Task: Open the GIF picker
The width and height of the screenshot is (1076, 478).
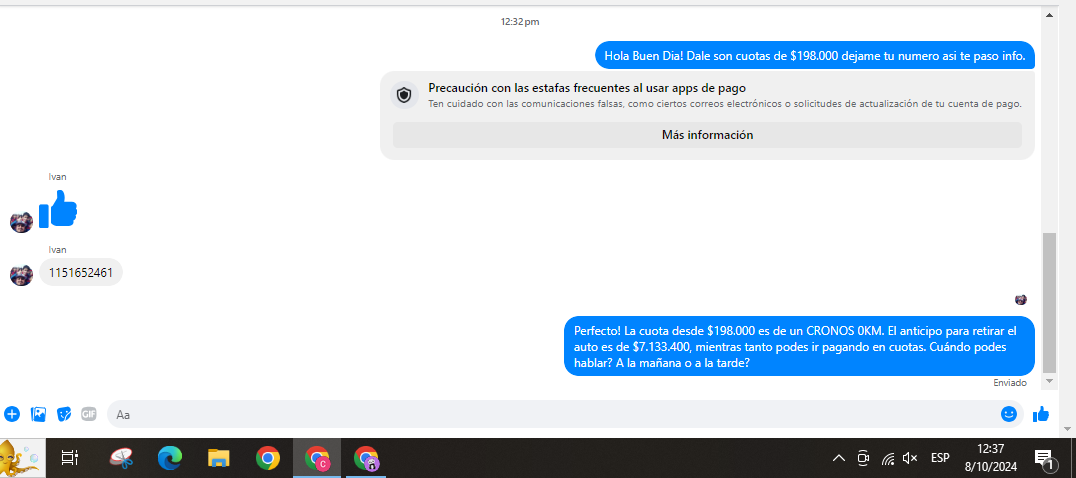Action: pyautogui.click(x=89, y=414)
